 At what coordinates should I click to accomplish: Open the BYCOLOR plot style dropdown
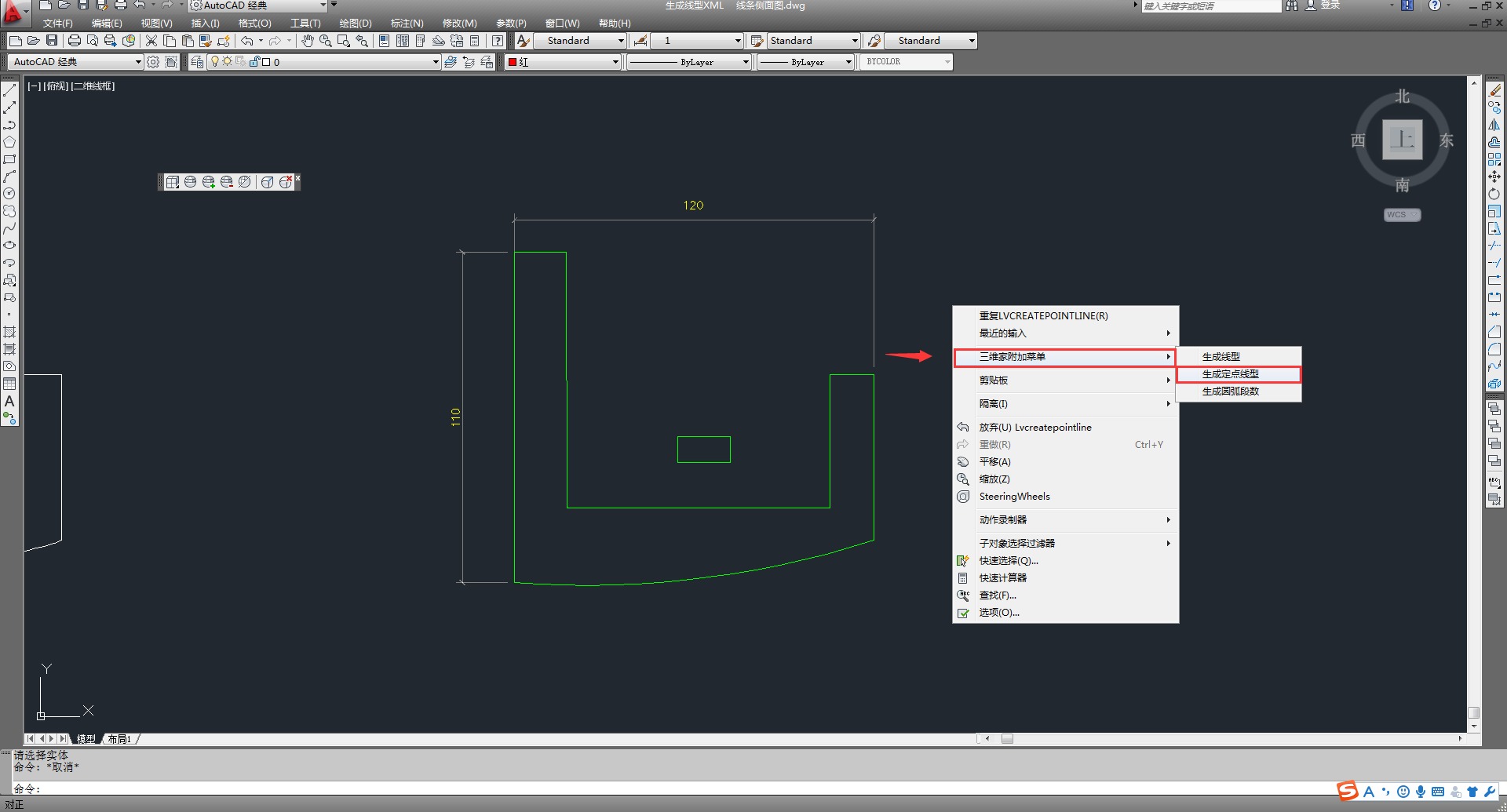[907, 62]
